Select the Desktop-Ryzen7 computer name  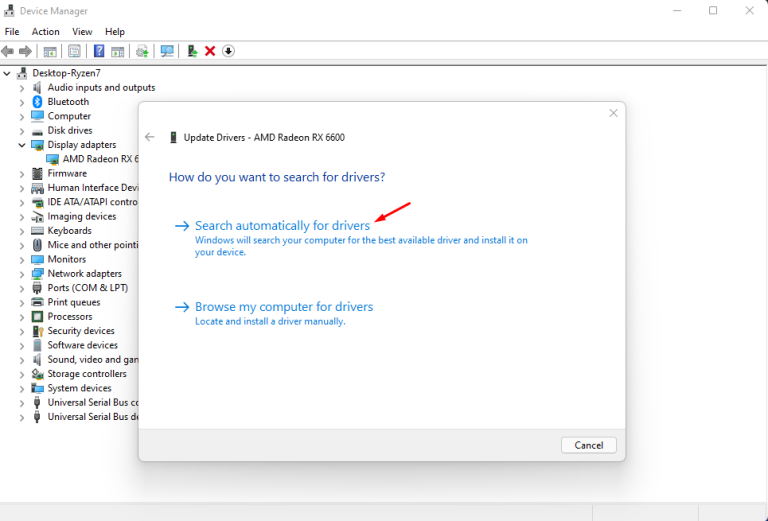67,73
